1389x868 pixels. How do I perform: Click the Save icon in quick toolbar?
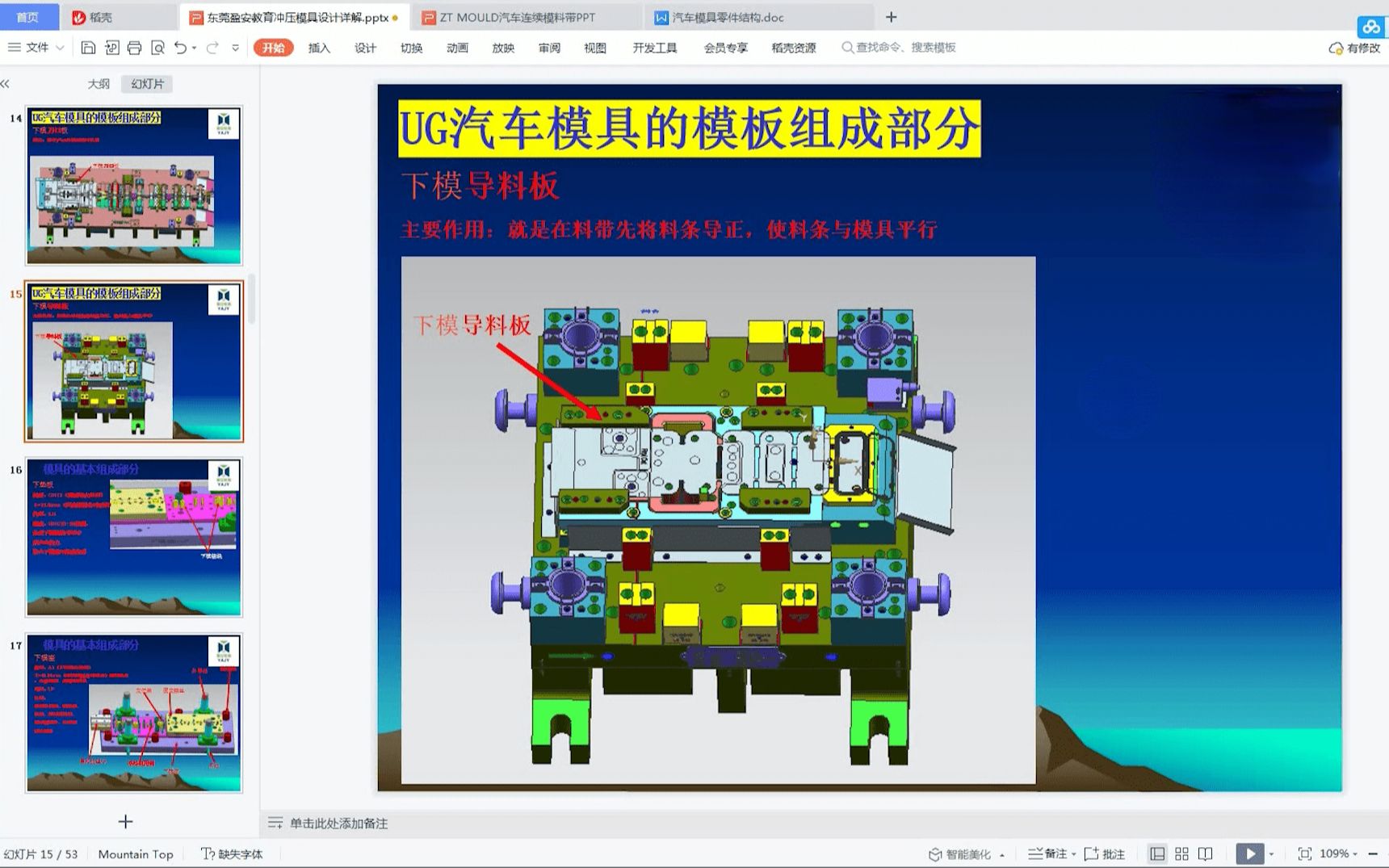pyautogui.click(x=89, y=48)
